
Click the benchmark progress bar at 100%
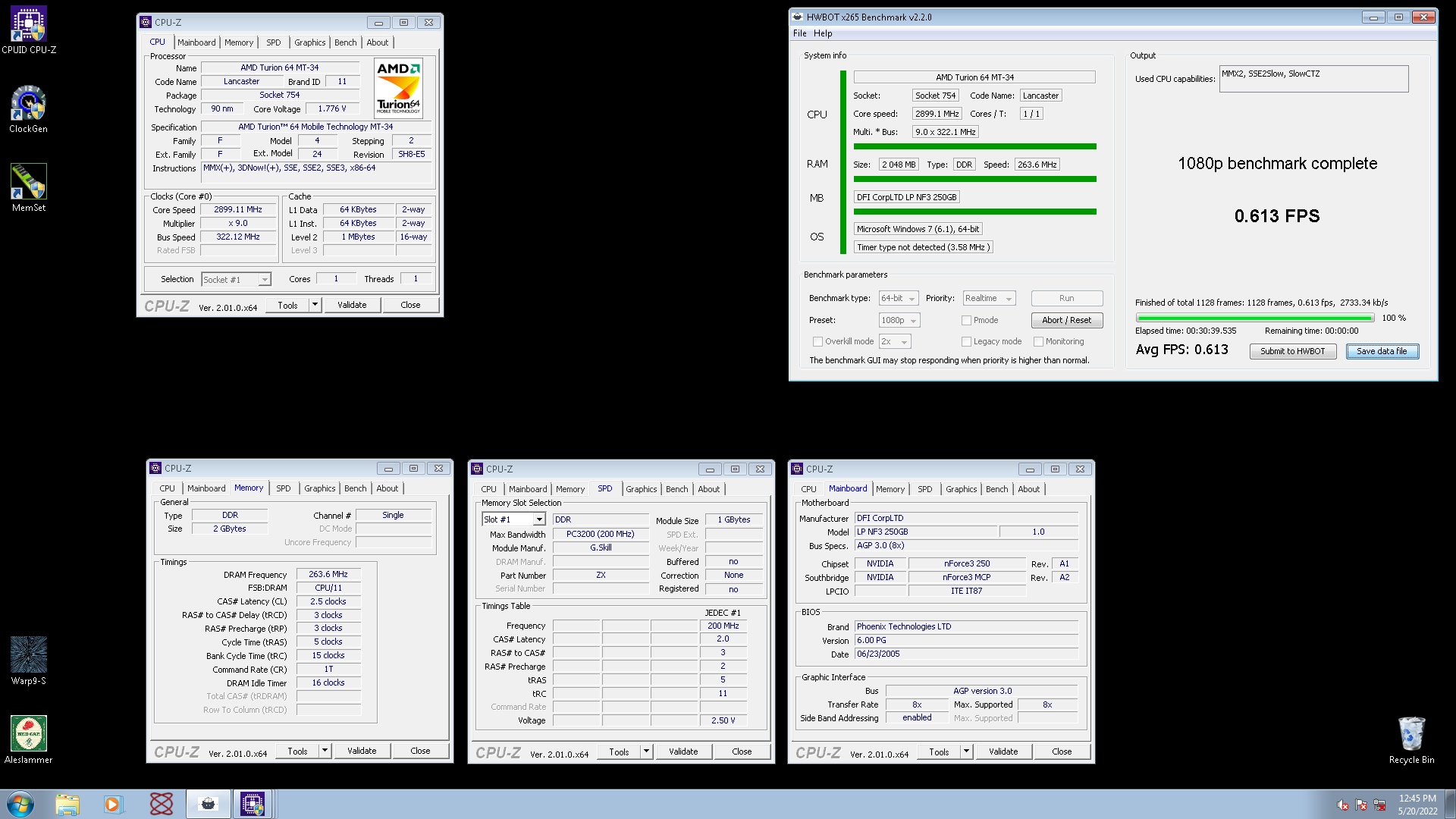coord(1255,318)
